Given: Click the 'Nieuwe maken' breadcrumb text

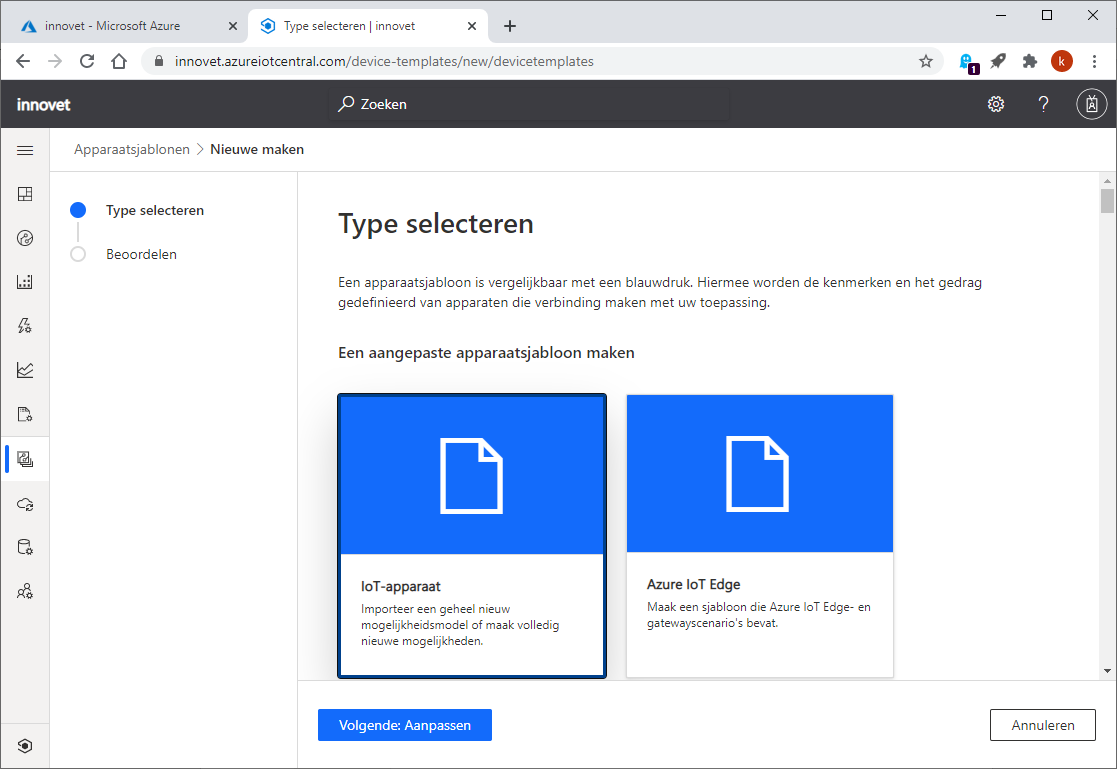Looking at the screenshot, I should pyautogui.click(x=257, y=150).
